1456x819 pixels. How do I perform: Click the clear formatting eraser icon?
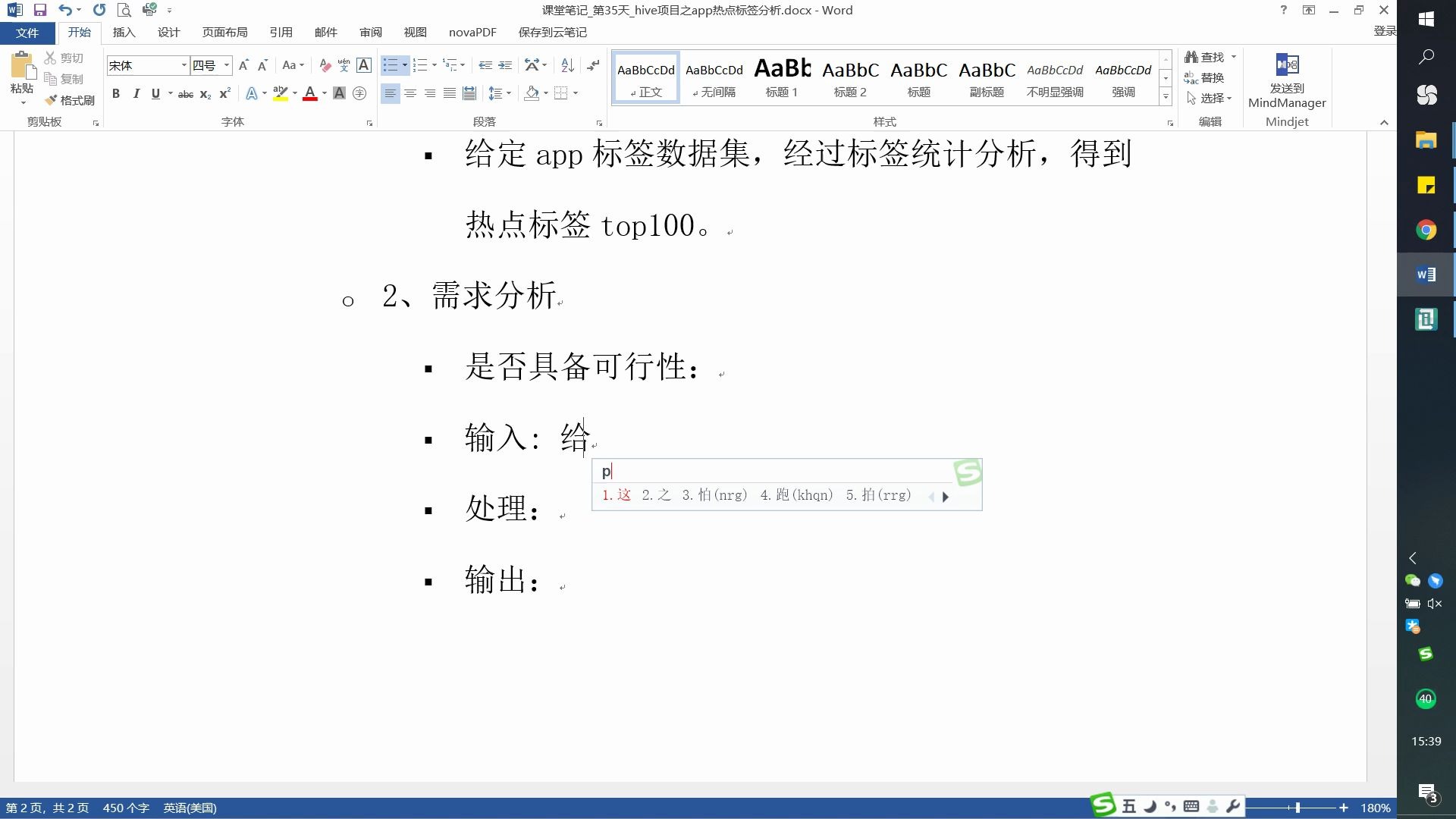click(325, 65)
